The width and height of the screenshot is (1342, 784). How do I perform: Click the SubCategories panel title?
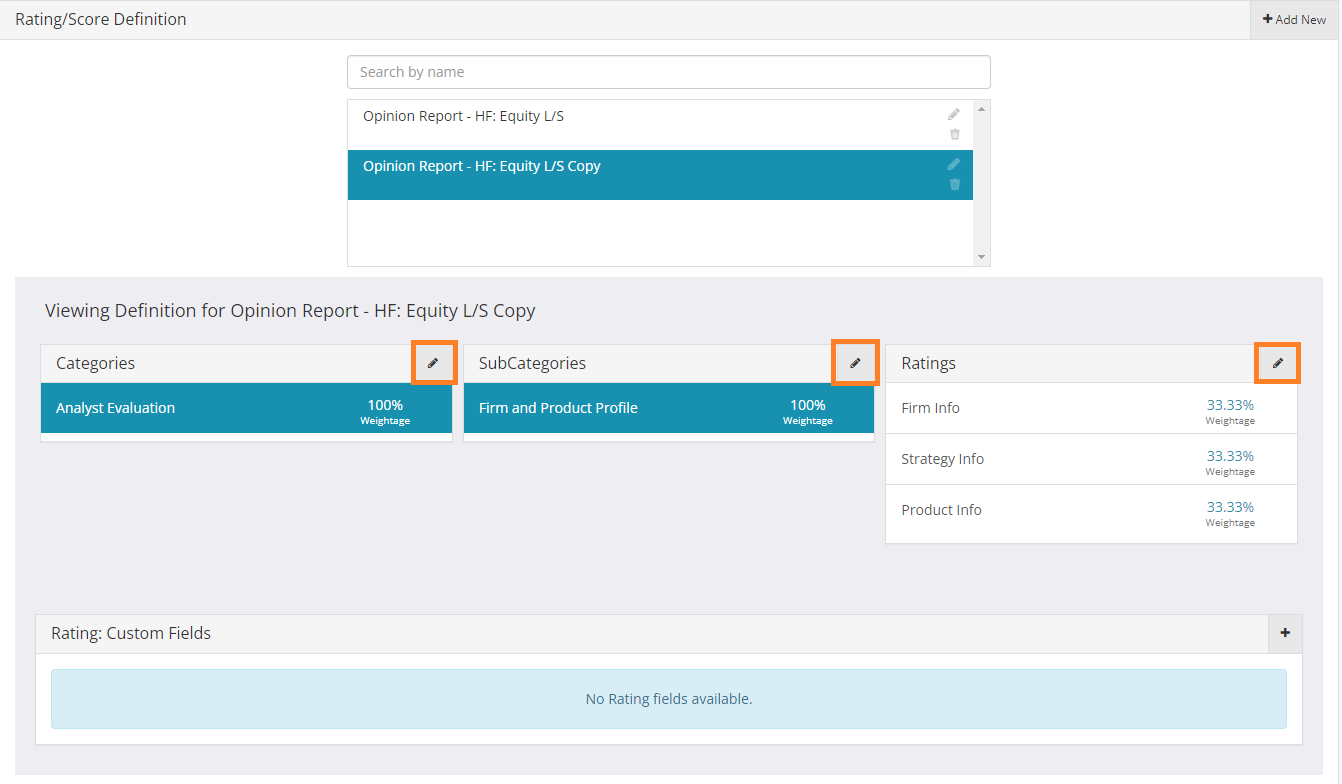click(x=533, y=363)
